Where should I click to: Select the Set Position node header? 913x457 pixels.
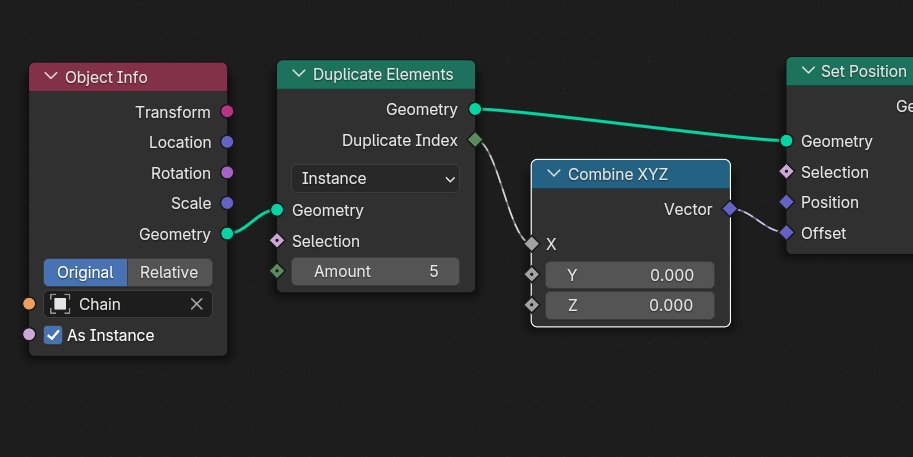[x=850, y=71]
